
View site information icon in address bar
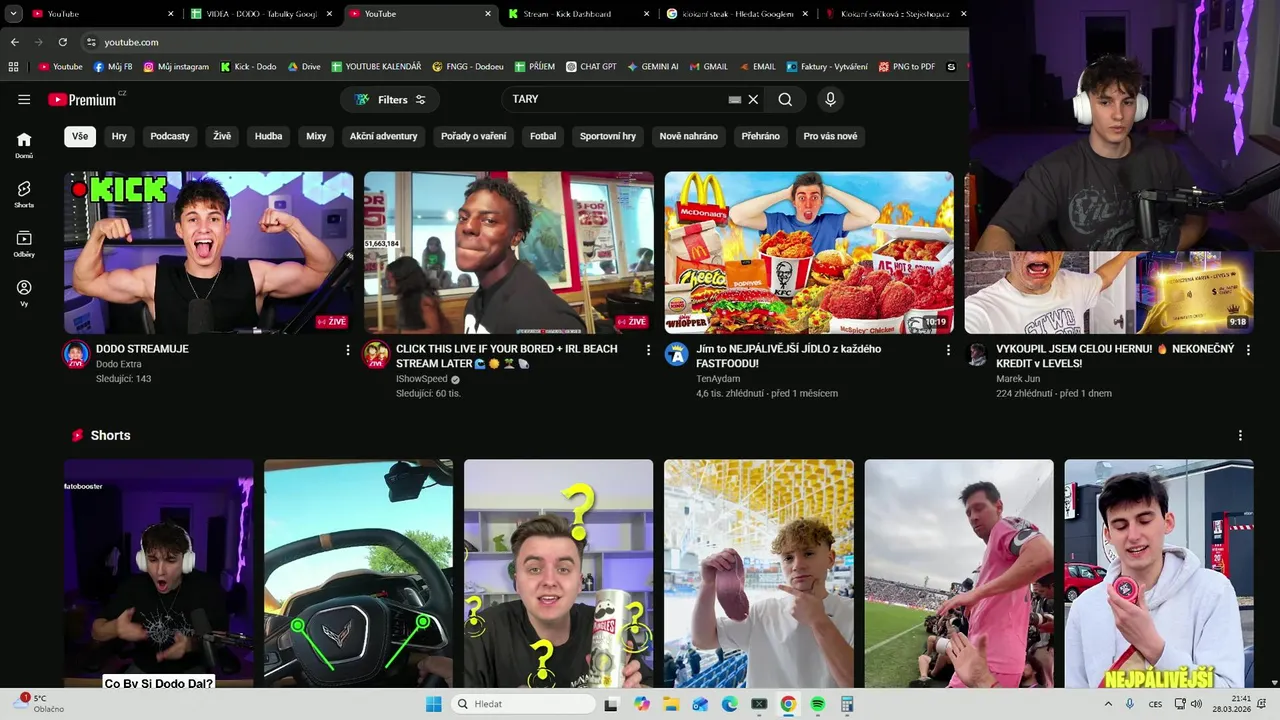(x=91, y=42)
